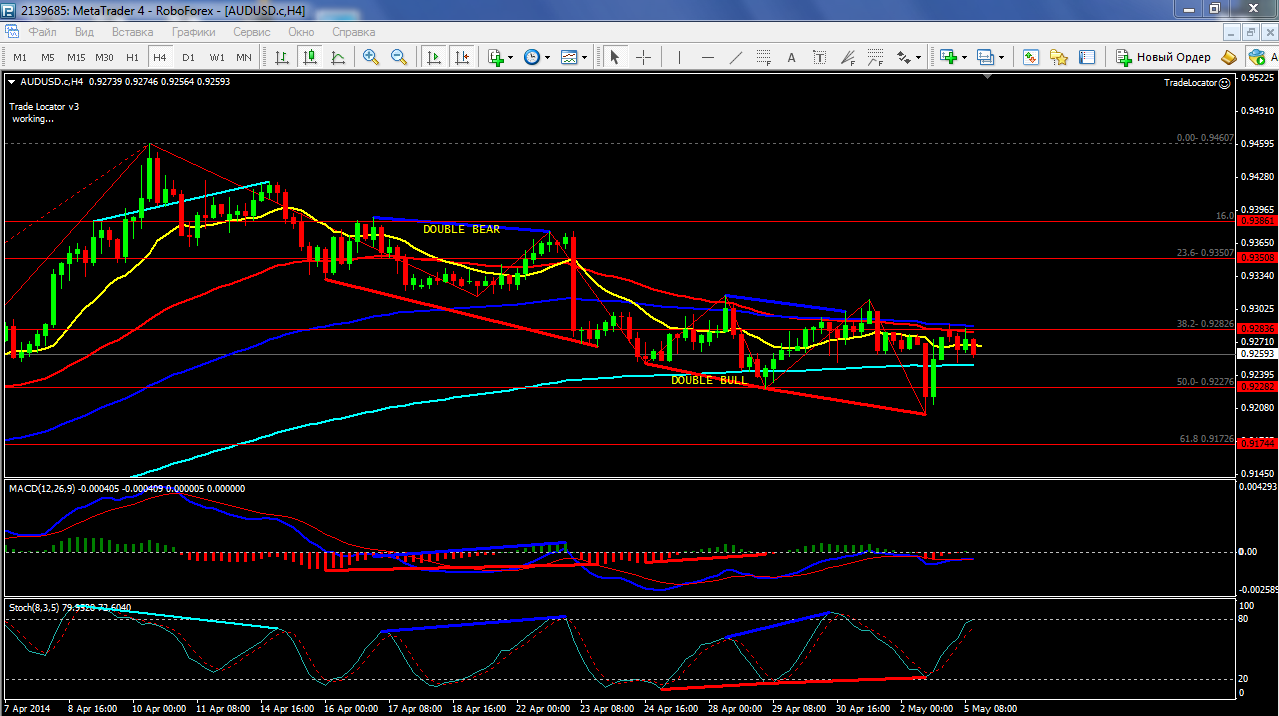Open the Файл menu

click(43, 31)
